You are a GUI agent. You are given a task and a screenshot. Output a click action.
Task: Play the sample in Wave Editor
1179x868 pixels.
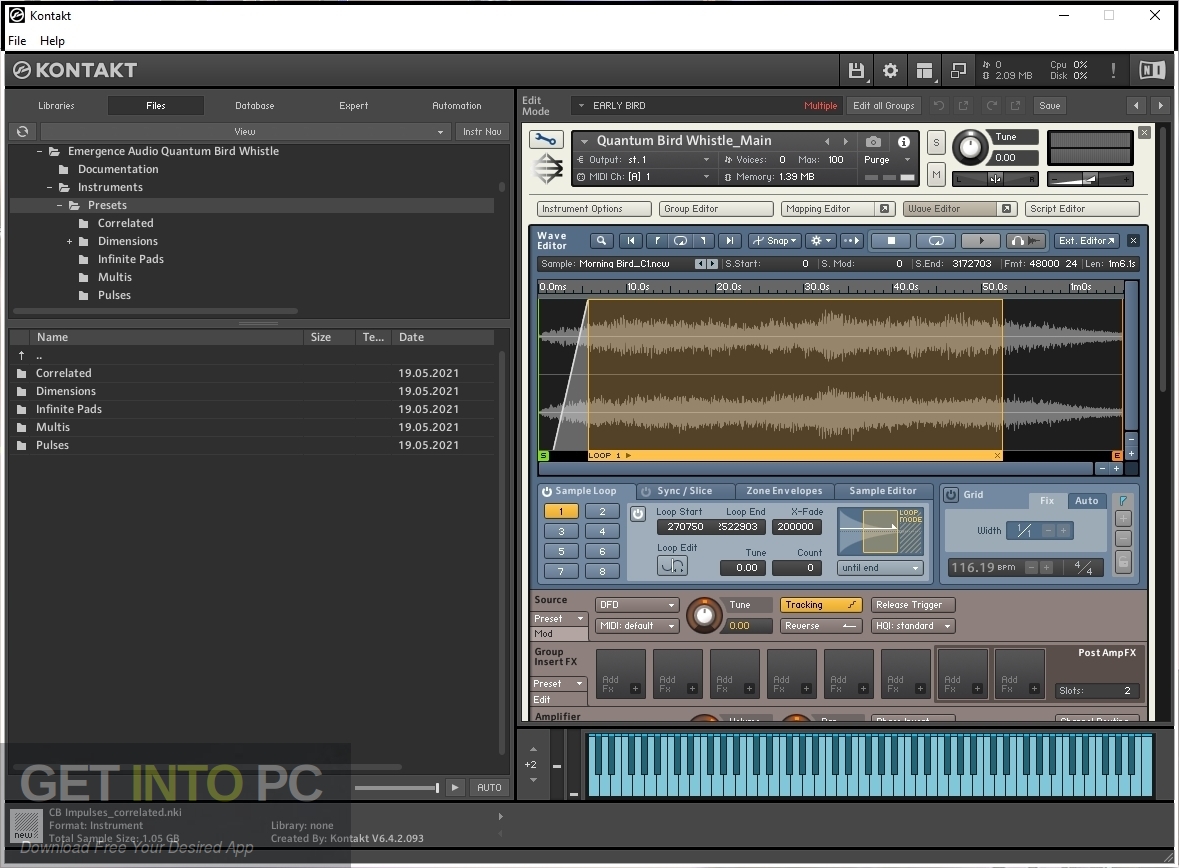981,241
